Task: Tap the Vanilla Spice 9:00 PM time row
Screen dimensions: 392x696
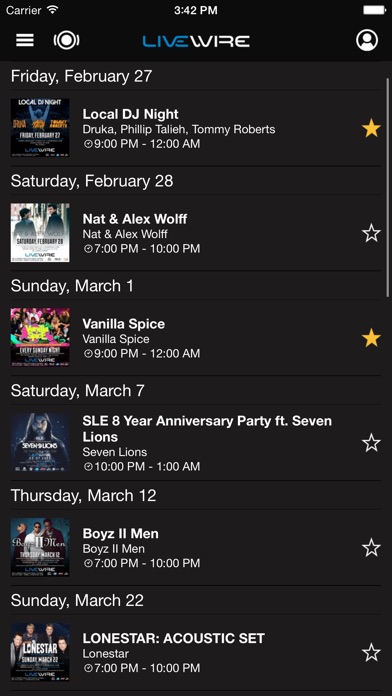Action: click(x=141, y=353)
